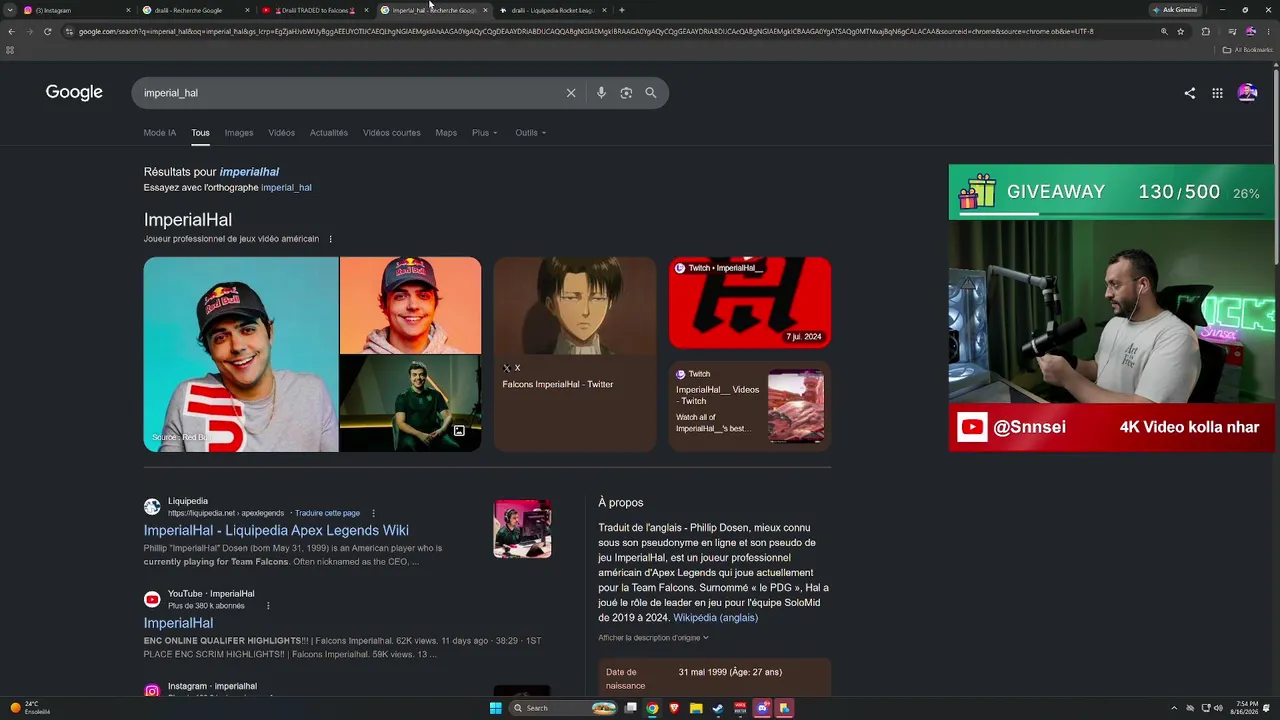Screen dimensions: 1280x720
Task: Go back to the previous page
Action: pos(11,31)
